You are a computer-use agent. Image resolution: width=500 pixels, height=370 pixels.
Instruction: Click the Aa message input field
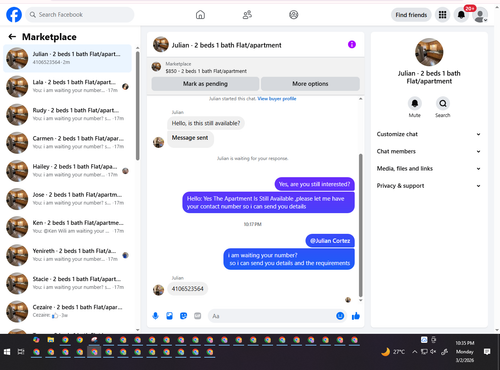[x=272, y=316]
